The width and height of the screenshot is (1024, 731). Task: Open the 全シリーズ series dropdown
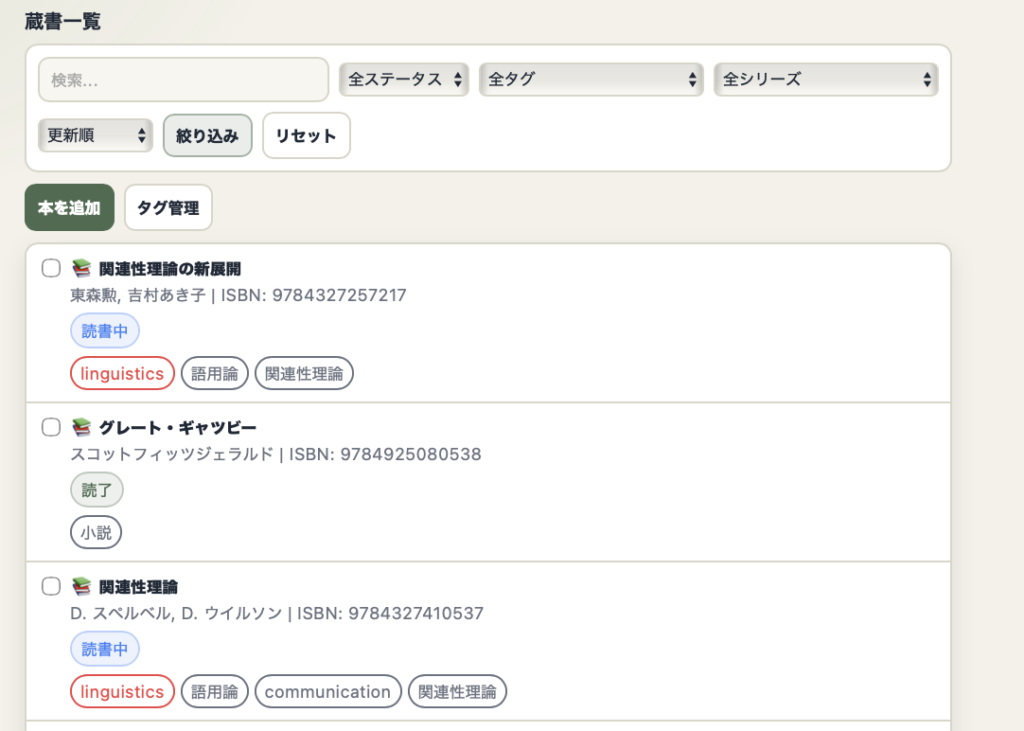[x=825, y=79]
